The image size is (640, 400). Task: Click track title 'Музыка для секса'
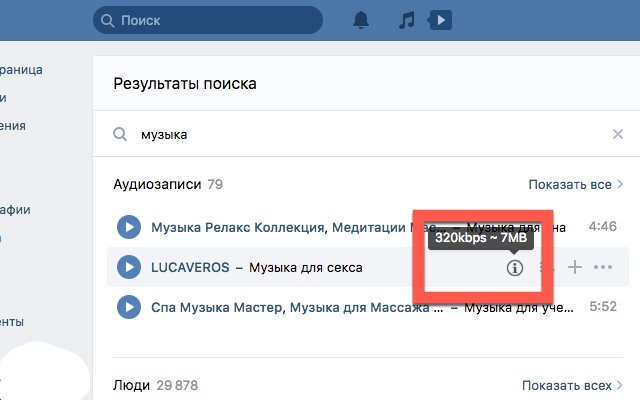[306, 268]
